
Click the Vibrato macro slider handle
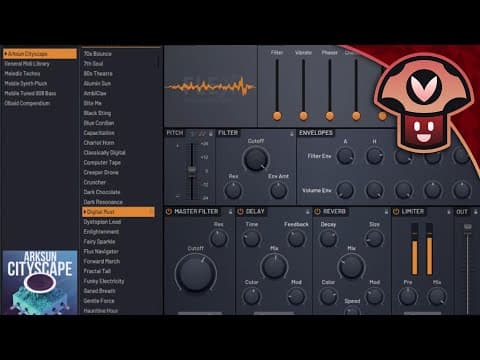click(x=303, y=116)
